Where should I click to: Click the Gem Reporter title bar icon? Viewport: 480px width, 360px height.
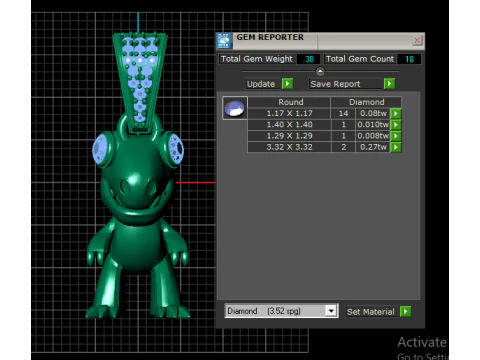click(223, 41)
